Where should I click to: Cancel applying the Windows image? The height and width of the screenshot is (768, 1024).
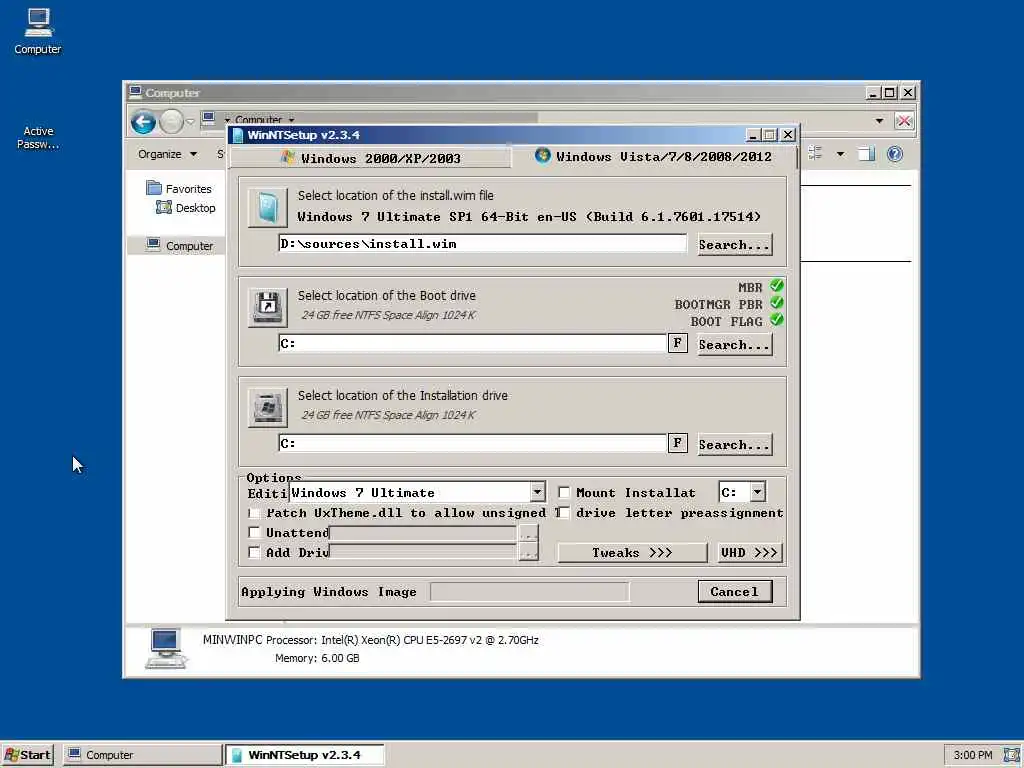(735, 592)
